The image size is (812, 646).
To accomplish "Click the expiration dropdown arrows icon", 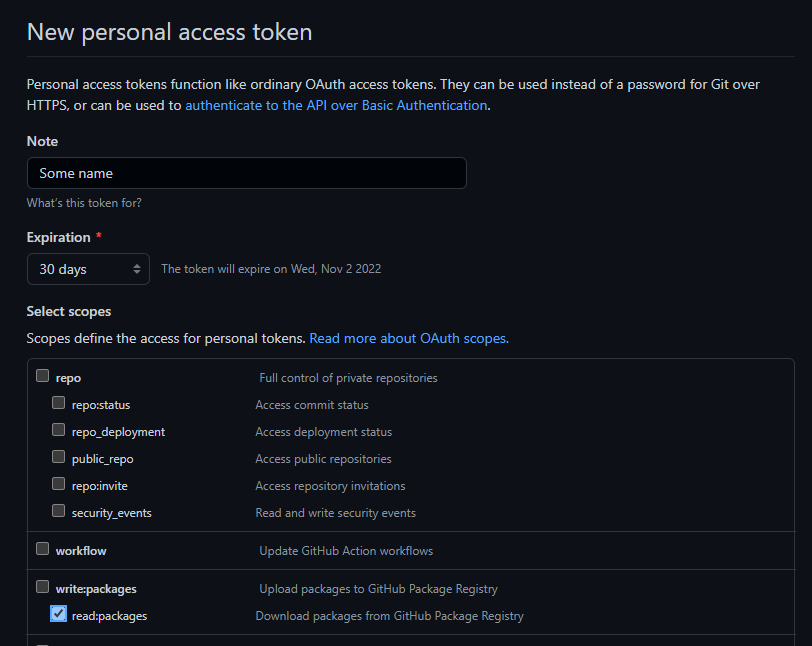I will pyautogui.click(x=137, y=269).
